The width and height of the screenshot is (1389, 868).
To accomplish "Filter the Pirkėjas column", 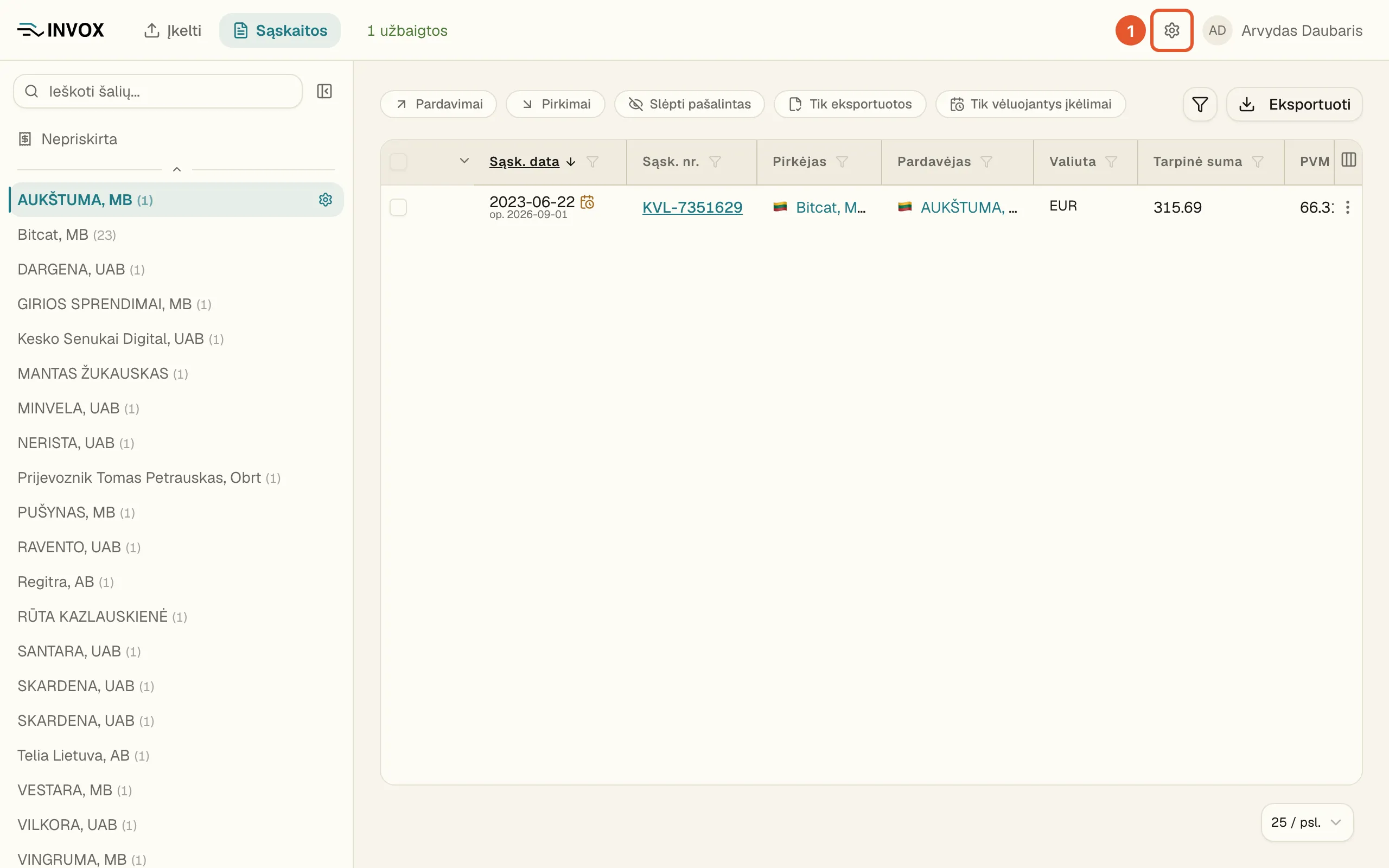I will point(842,162).
